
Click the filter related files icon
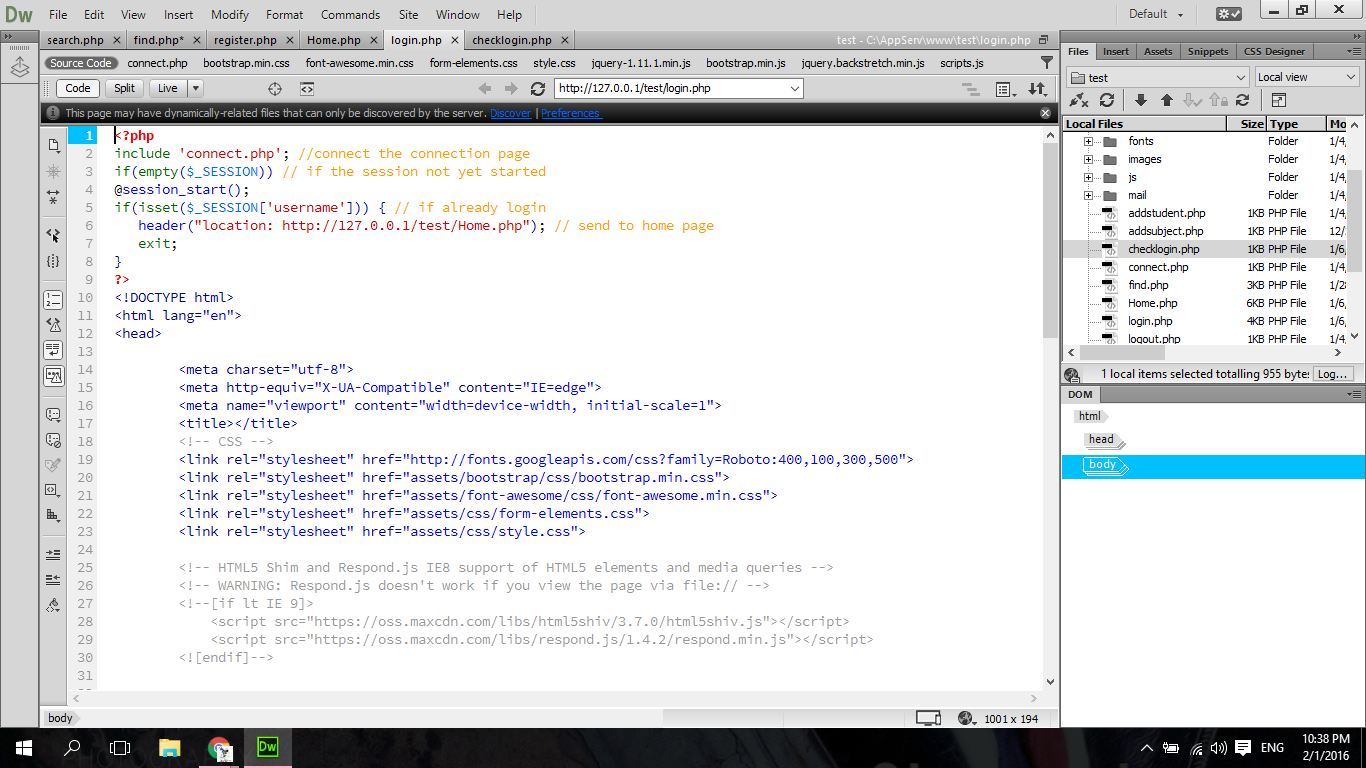click(1047, 63)
